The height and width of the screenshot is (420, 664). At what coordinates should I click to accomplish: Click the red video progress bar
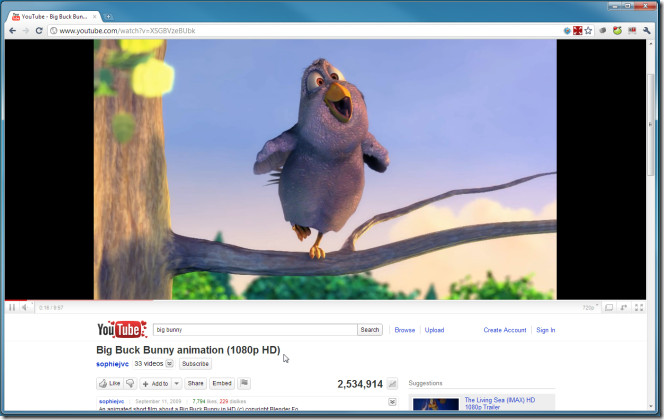(x=79, y=300)
